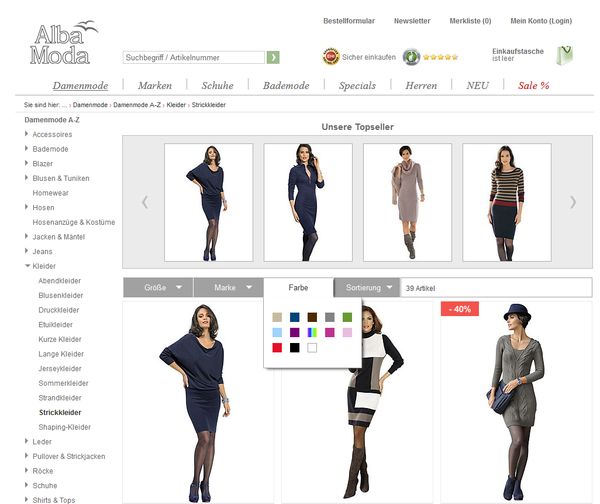Open the Schuhe main navigation tab
This screenshot has height=504, width=600.
217,86
